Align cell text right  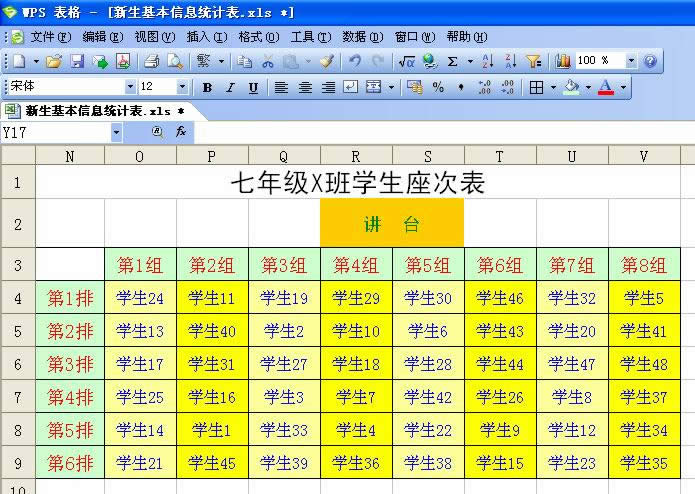point(328,88)
